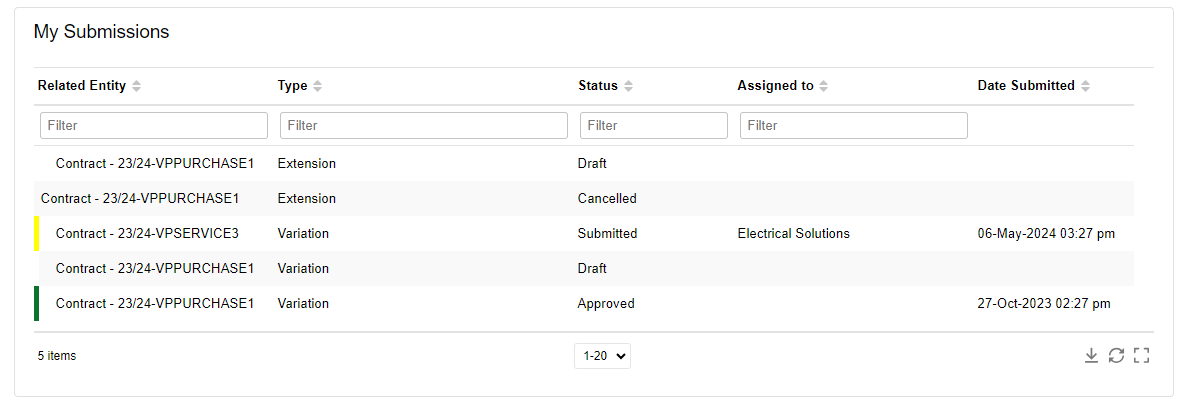Click the yellow status indicator bar

[x=36, y=234]
